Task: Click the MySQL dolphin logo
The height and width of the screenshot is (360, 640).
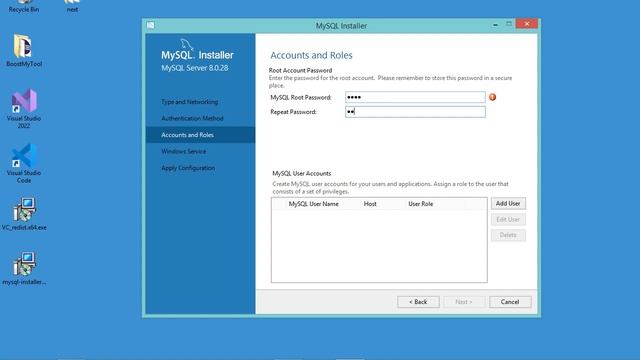Action: (186, 44)
